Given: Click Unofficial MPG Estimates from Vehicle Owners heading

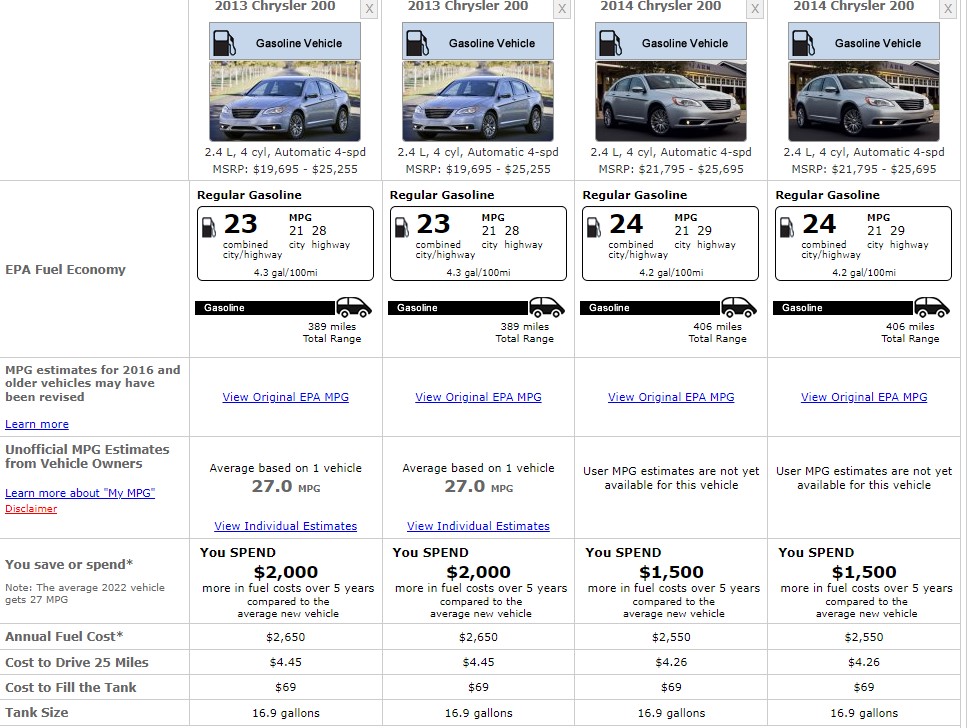Looking at the screenshot, I should (87, 457).
